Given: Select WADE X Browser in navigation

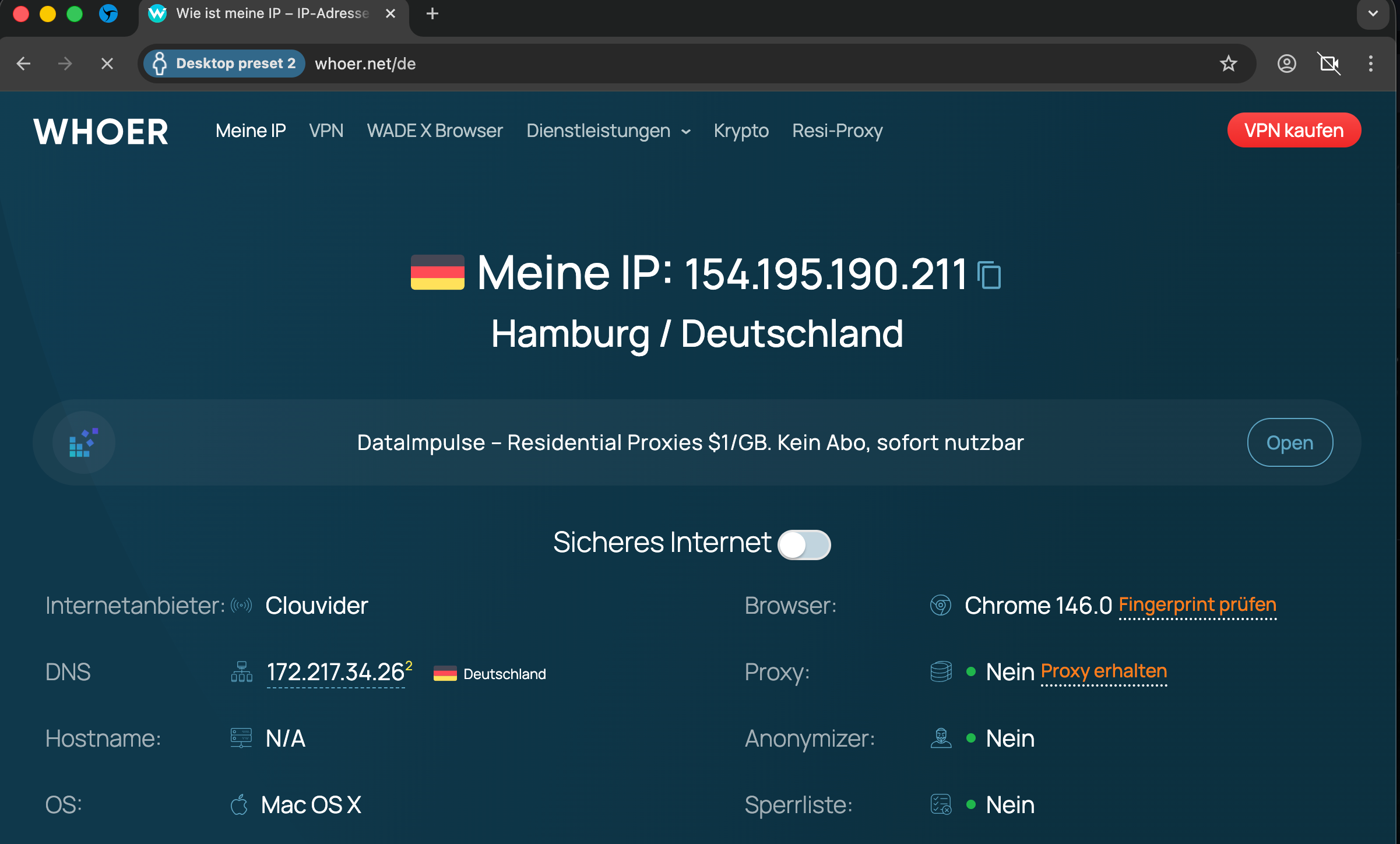Looking at the screenshot, I should (434, 131).
